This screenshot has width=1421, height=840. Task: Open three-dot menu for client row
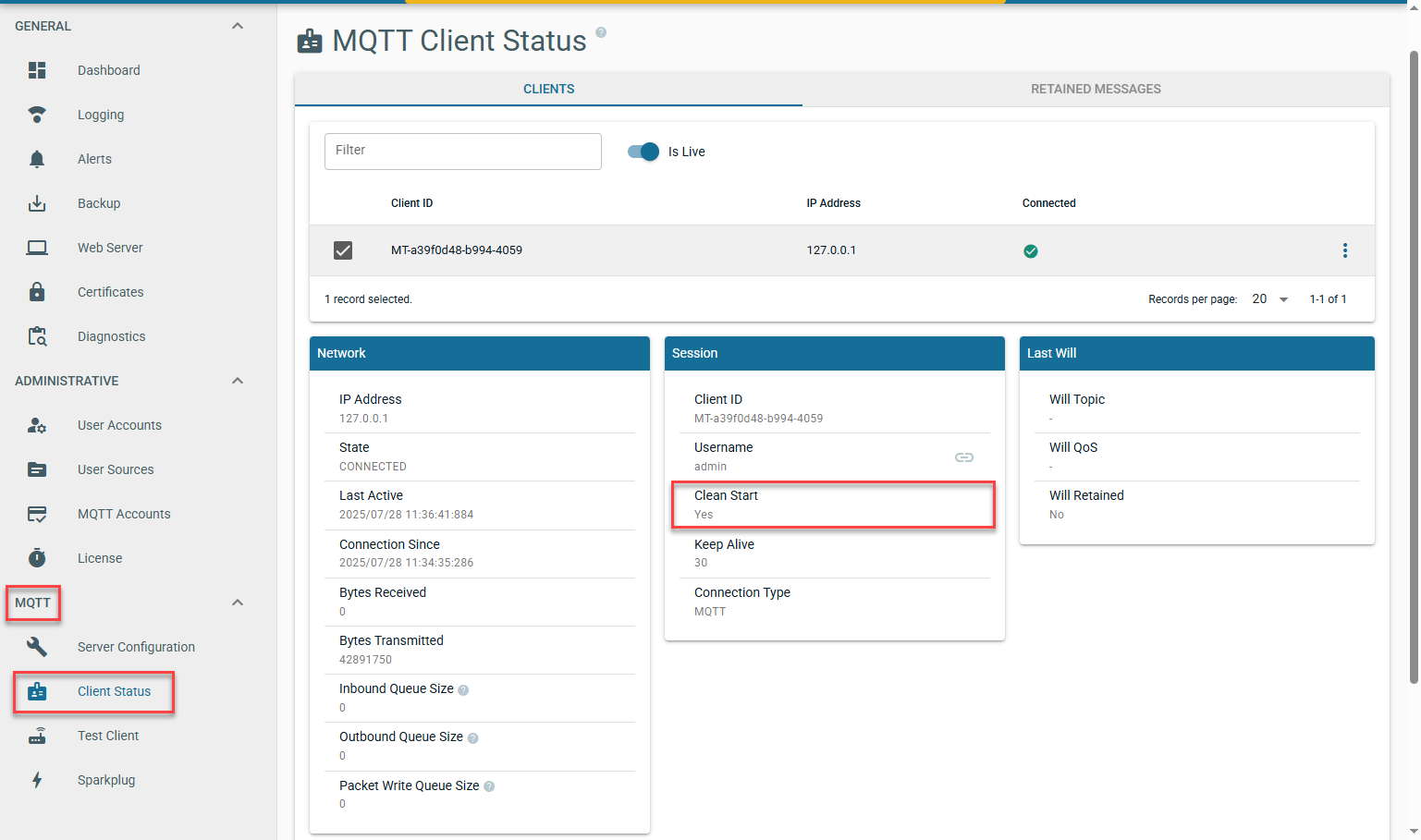click(x=1344, y=250)
